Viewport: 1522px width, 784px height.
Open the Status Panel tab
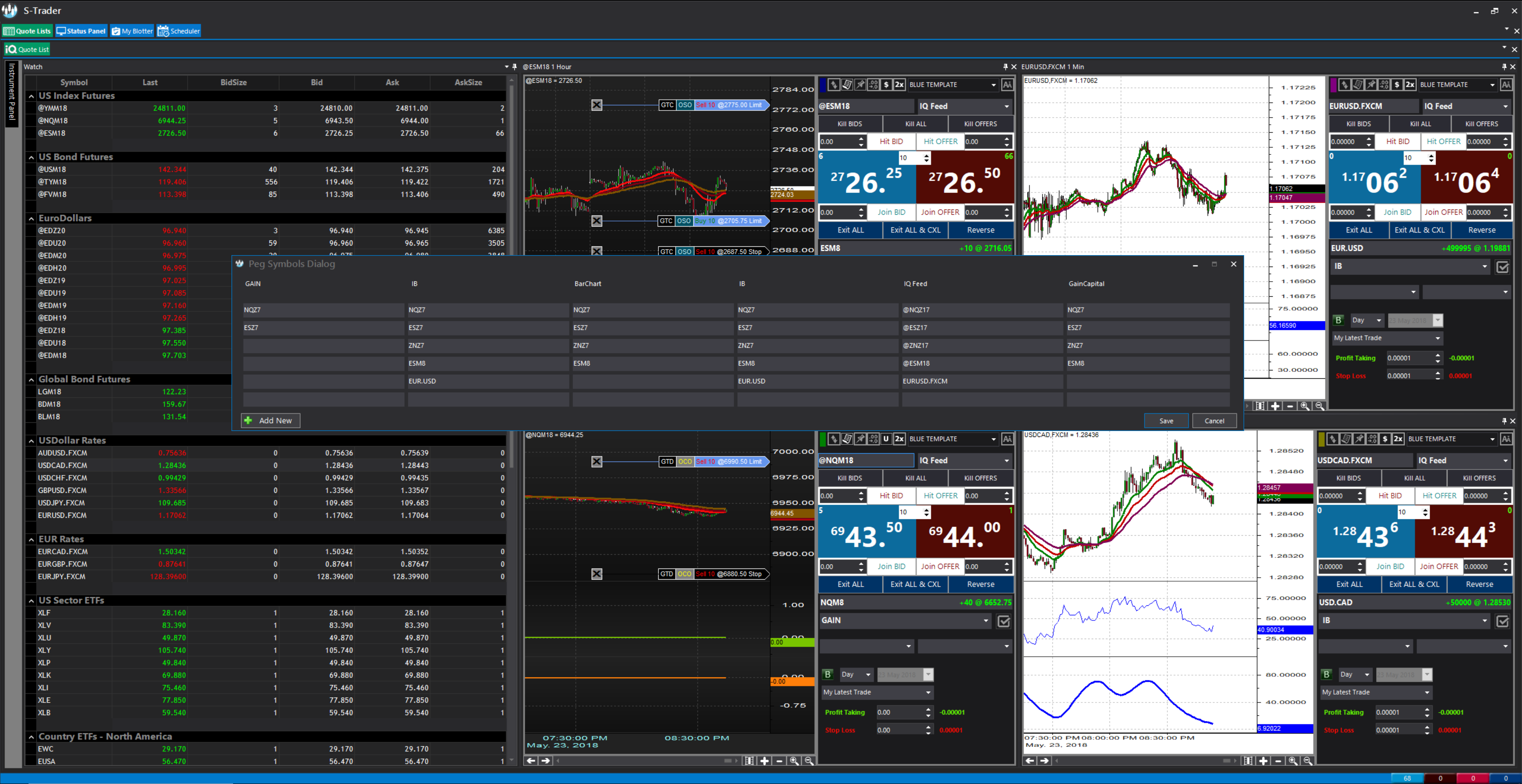click(81, 31)
